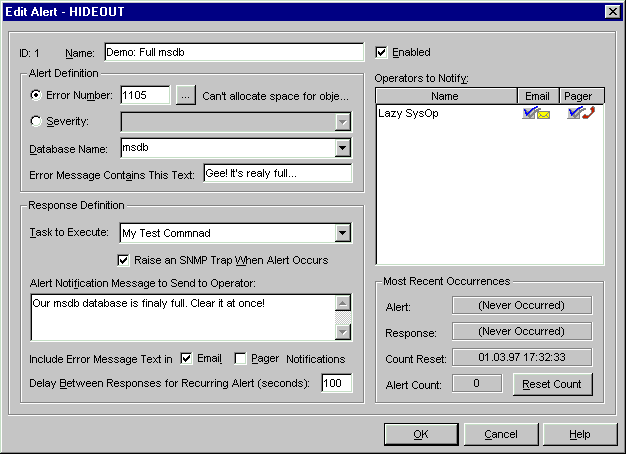
Task: Toggle the Enabled checkbox
Action: click(x=381, y=52)
